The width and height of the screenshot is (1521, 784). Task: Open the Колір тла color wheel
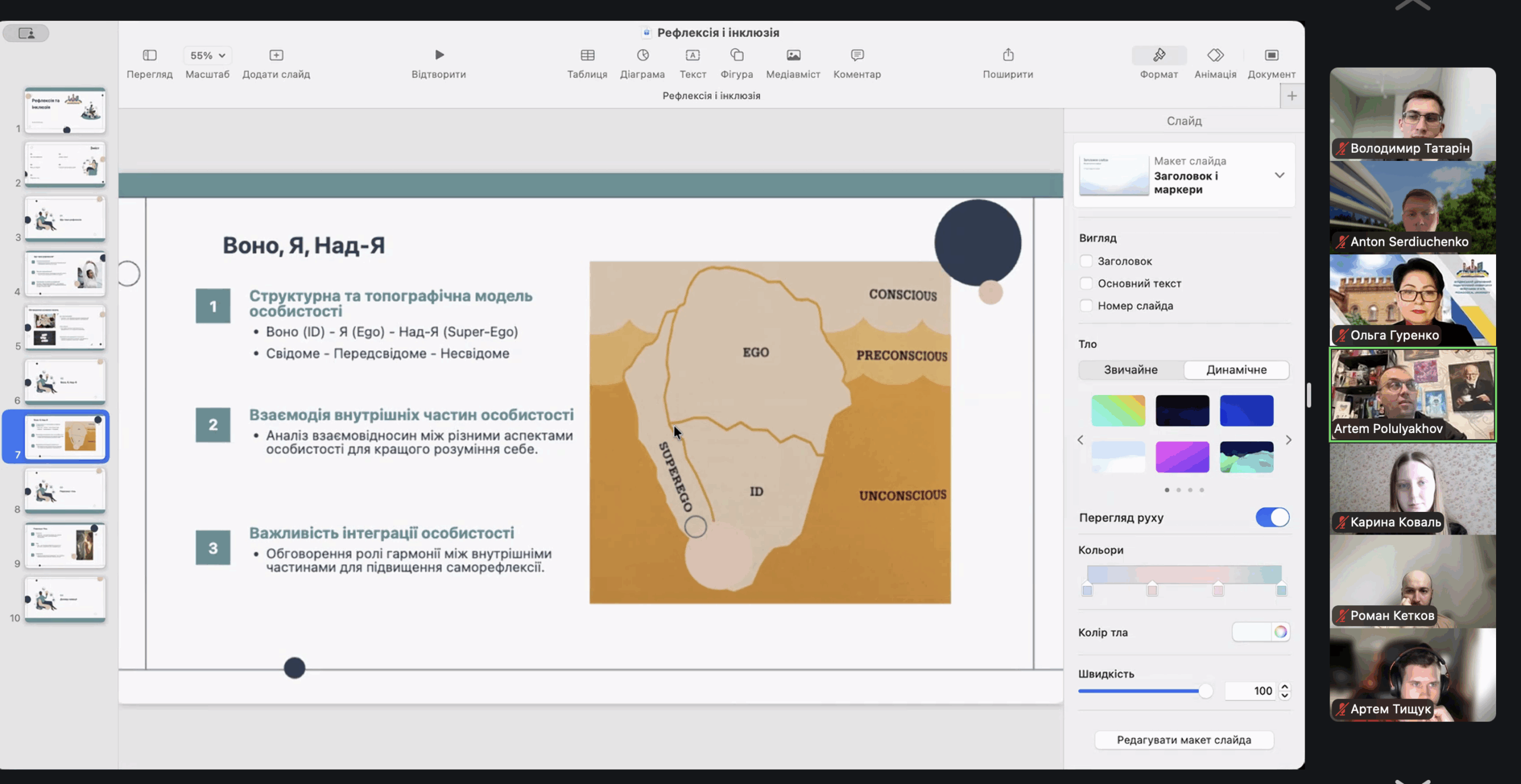click(x=1280, y=632)
